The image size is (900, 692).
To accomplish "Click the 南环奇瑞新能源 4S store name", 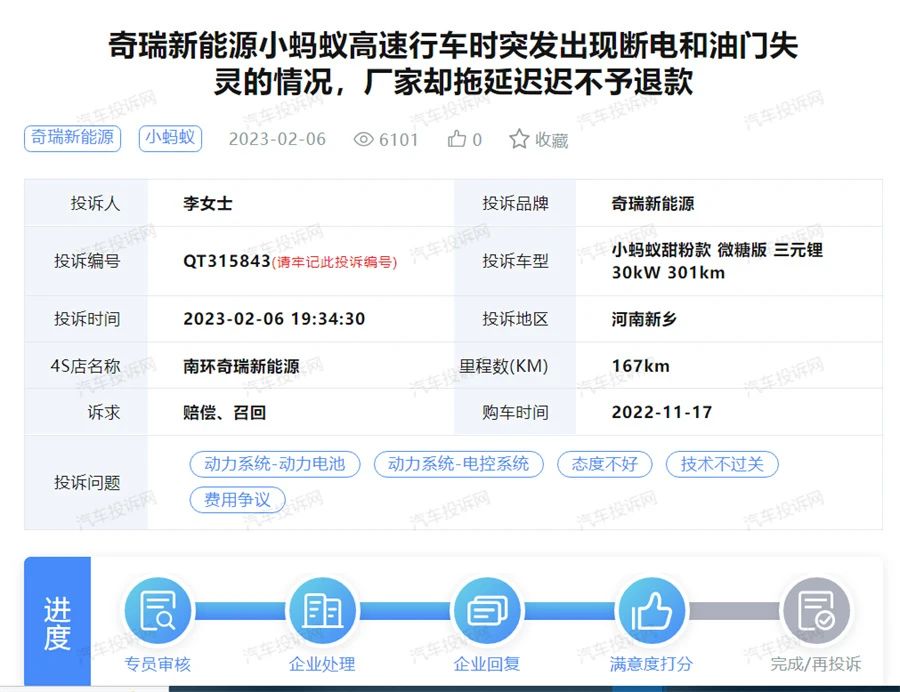I will 241,366.
